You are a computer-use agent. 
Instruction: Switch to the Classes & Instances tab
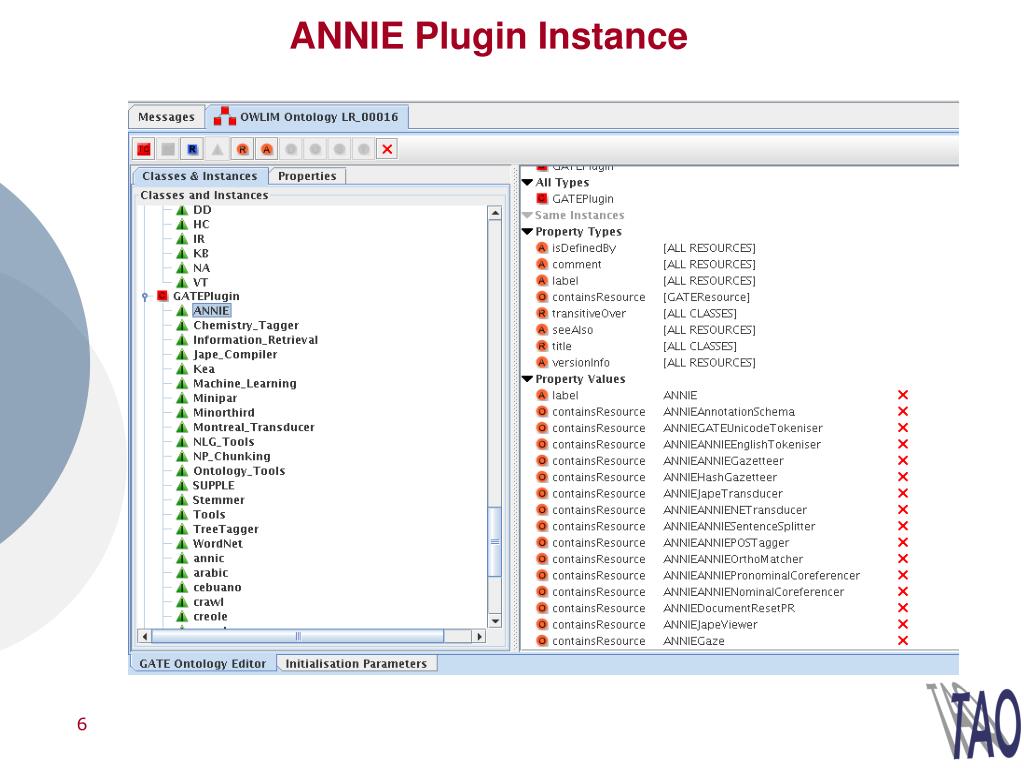200,176
